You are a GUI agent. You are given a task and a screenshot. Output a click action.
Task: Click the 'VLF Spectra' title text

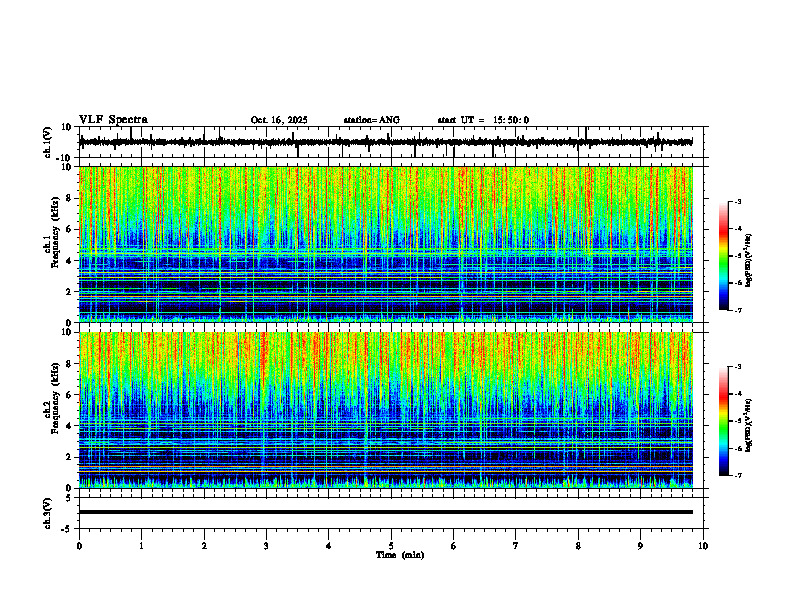click(x=113, y=120)
